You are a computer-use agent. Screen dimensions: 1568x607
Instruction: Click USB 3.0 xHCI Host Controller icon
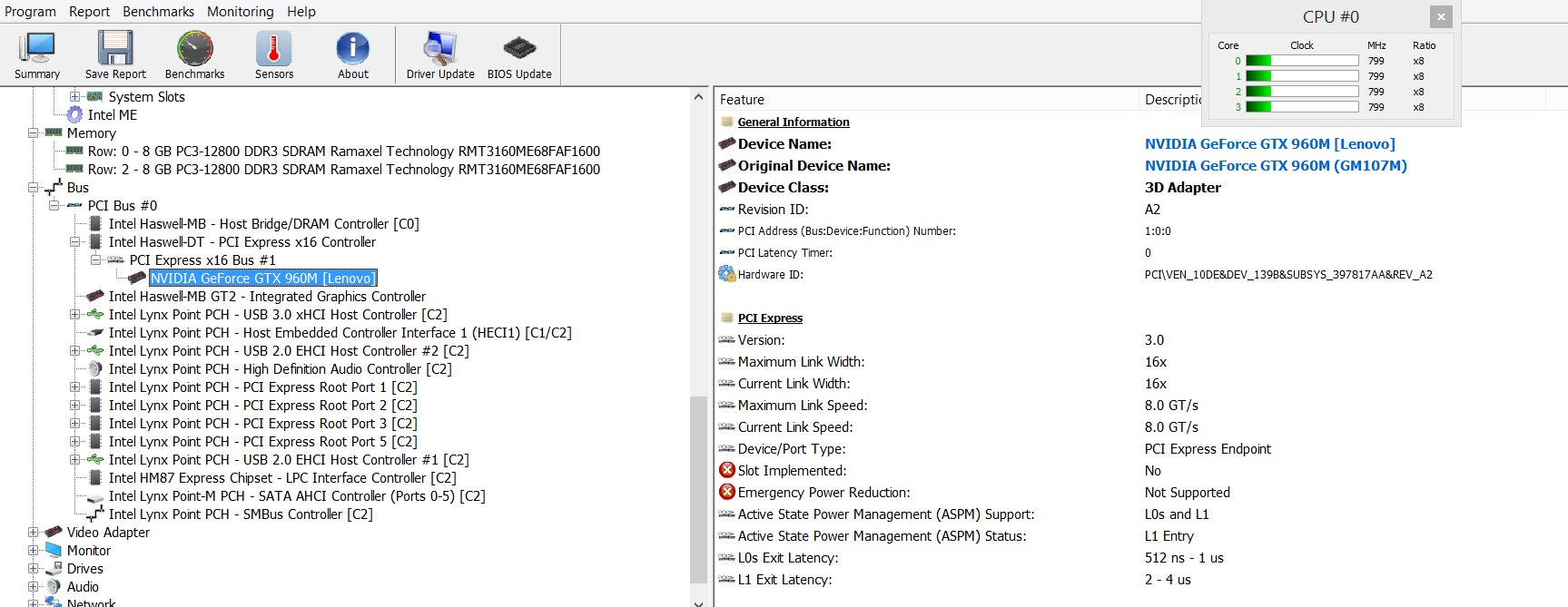(x=95, y=314)
